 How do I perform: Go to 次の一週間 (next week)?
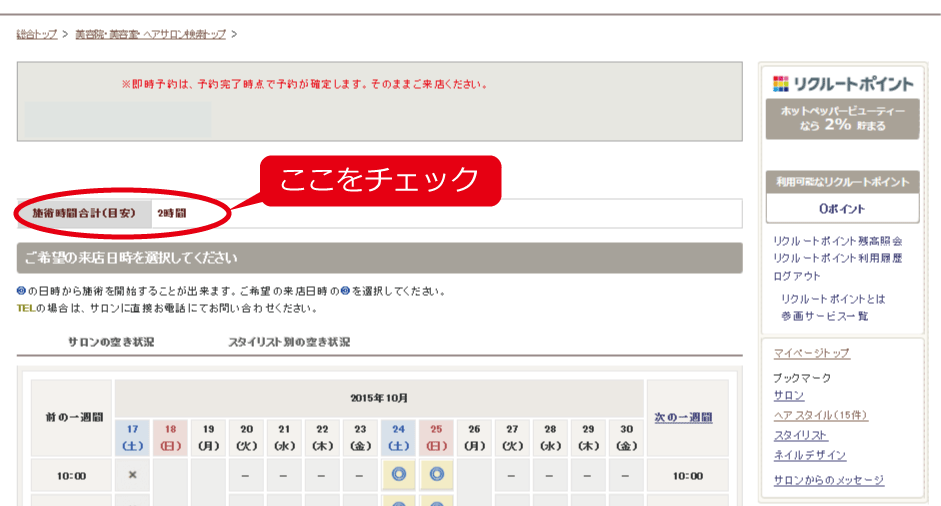(x=683, y=417)
